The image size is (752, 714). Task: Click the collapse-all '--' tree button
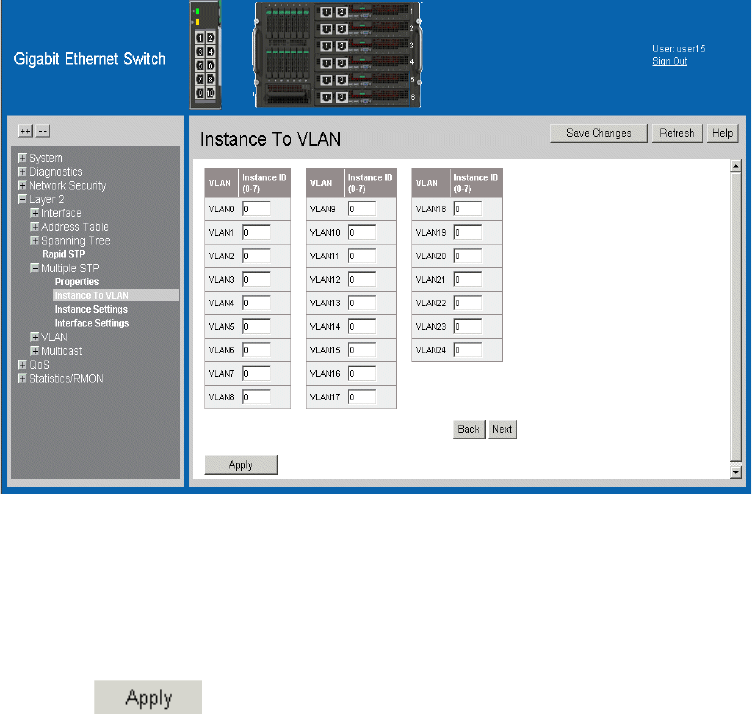pyautogui.click(x=43, y=131)
